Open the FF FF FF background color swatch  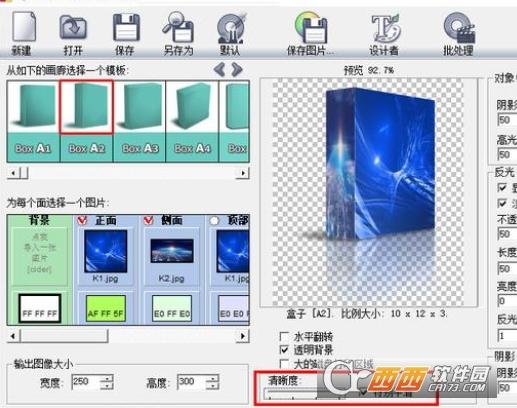pyautogui.click(x=40, y=309)
